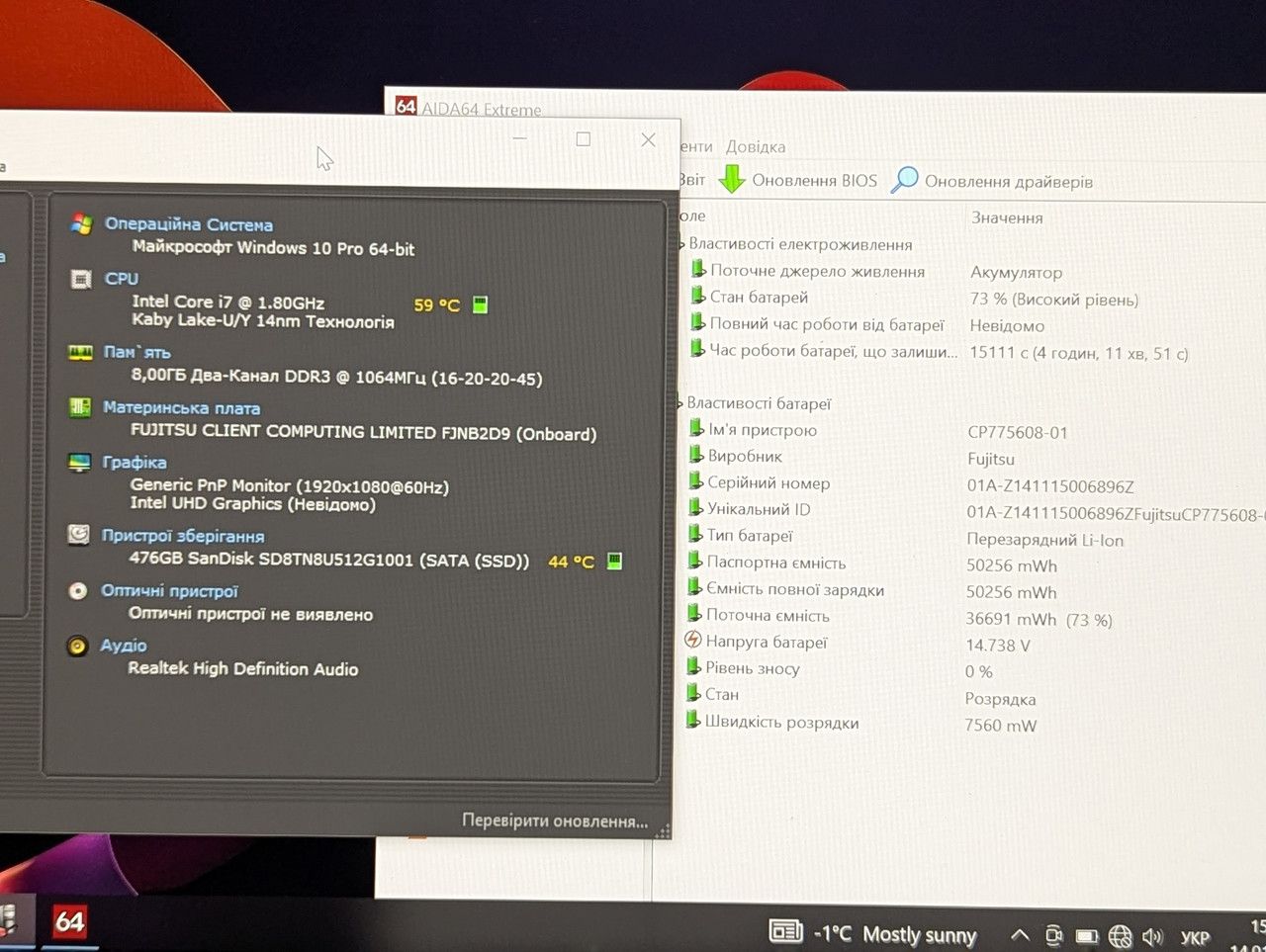Image resolution: width=1266 pixels, height=952 pixels.
Task: Click the battery icon of the Швидкість розрядки row
Action: point(693,721)
